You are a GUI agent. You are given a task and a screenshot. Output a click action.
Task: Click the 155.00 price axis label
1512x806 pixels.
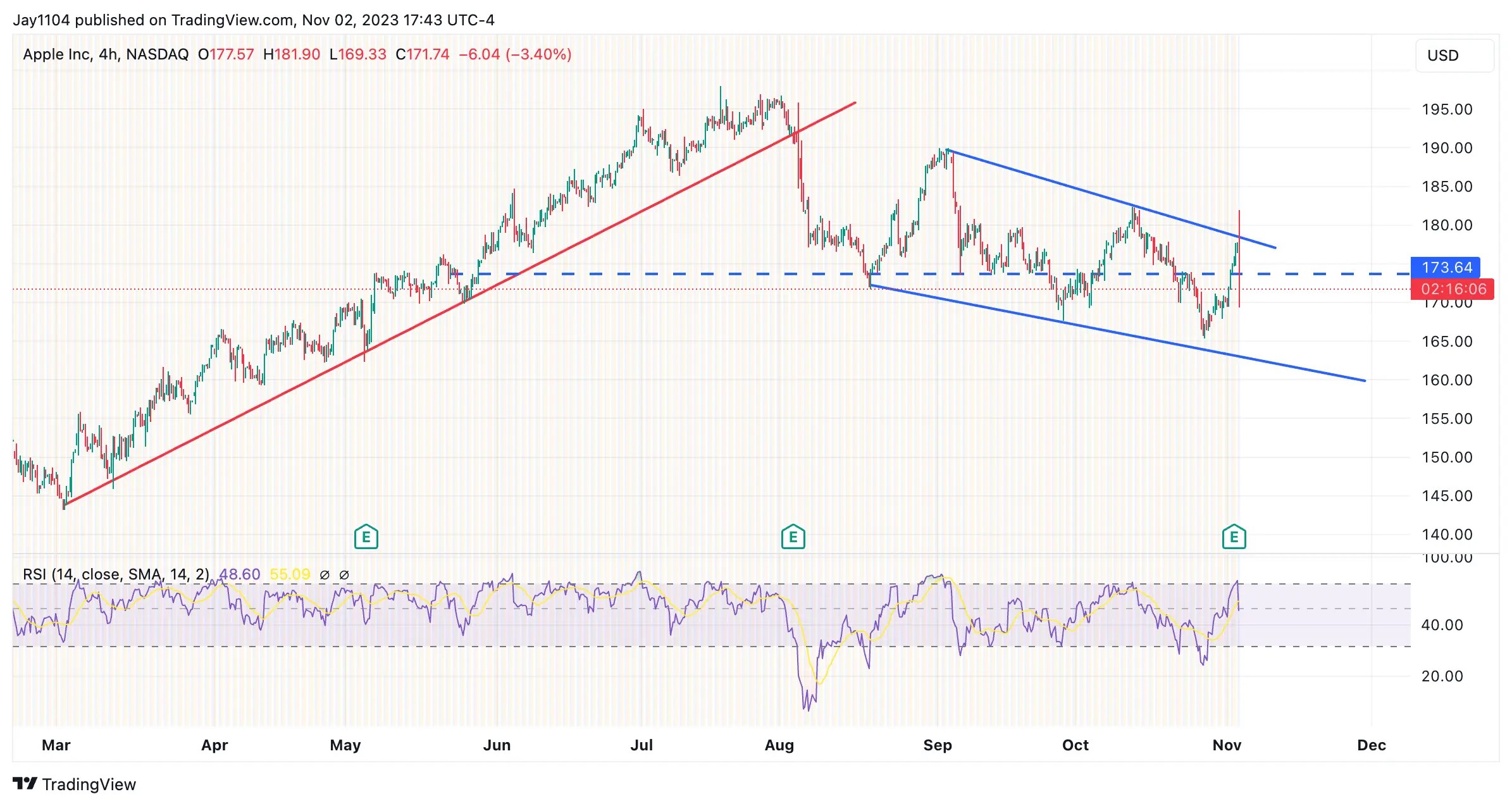point(1447,419)
